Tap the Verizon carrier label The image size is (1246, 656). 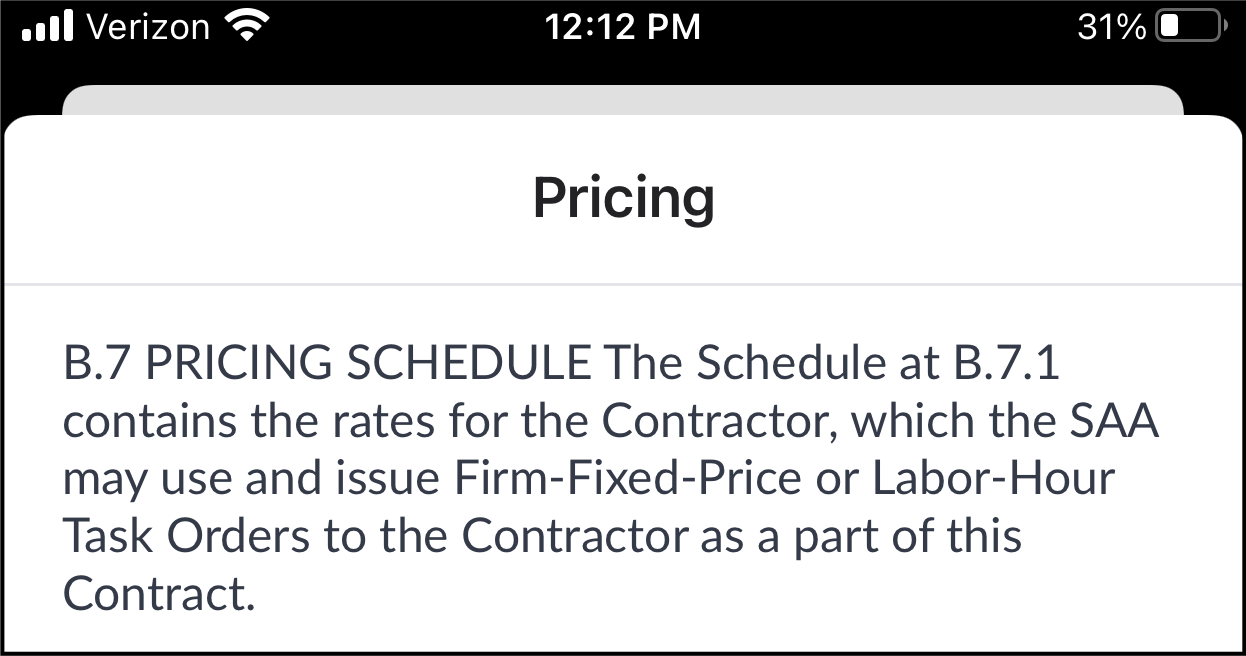coord(148,27)
